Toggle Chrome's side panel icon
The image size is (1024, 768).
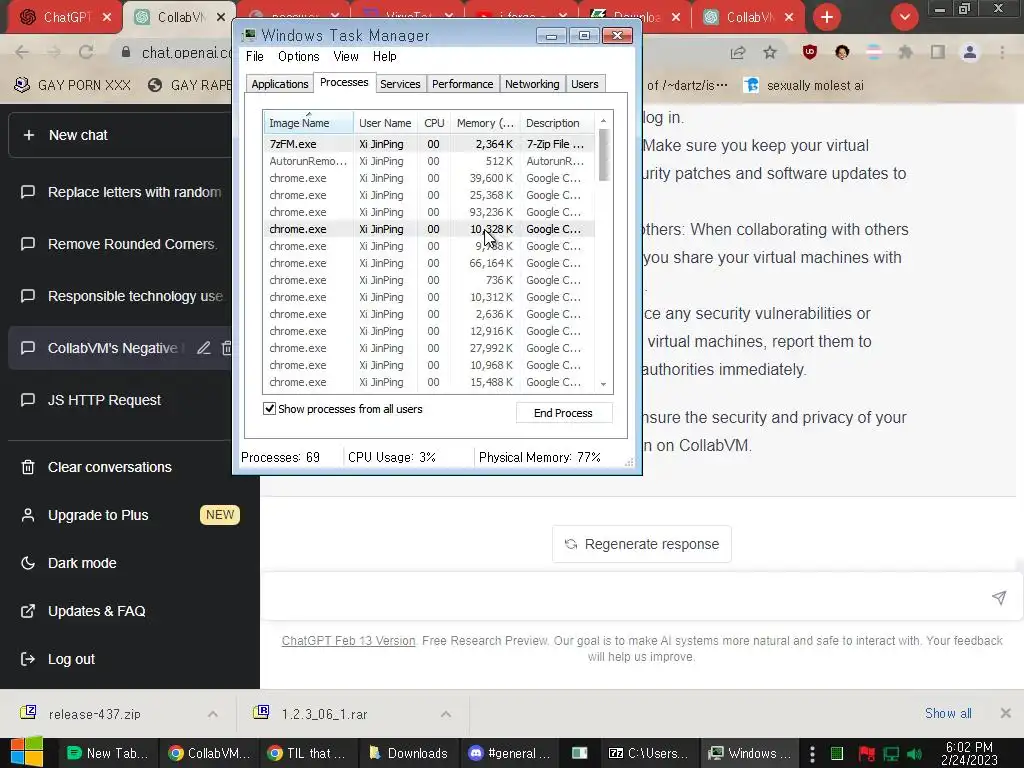tap(938, 53)
